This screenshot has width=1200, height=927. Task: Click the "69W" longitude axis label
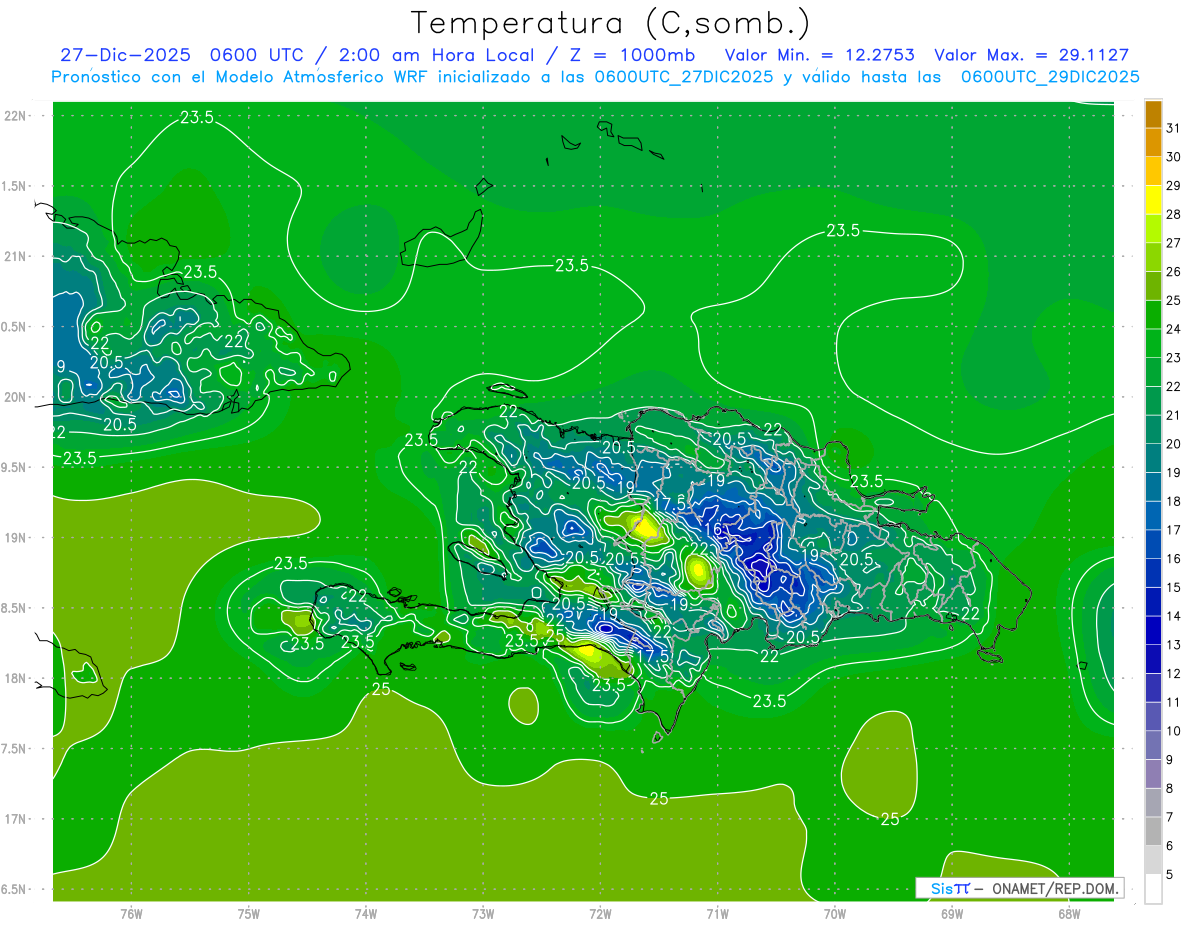[x=952, y=914]
